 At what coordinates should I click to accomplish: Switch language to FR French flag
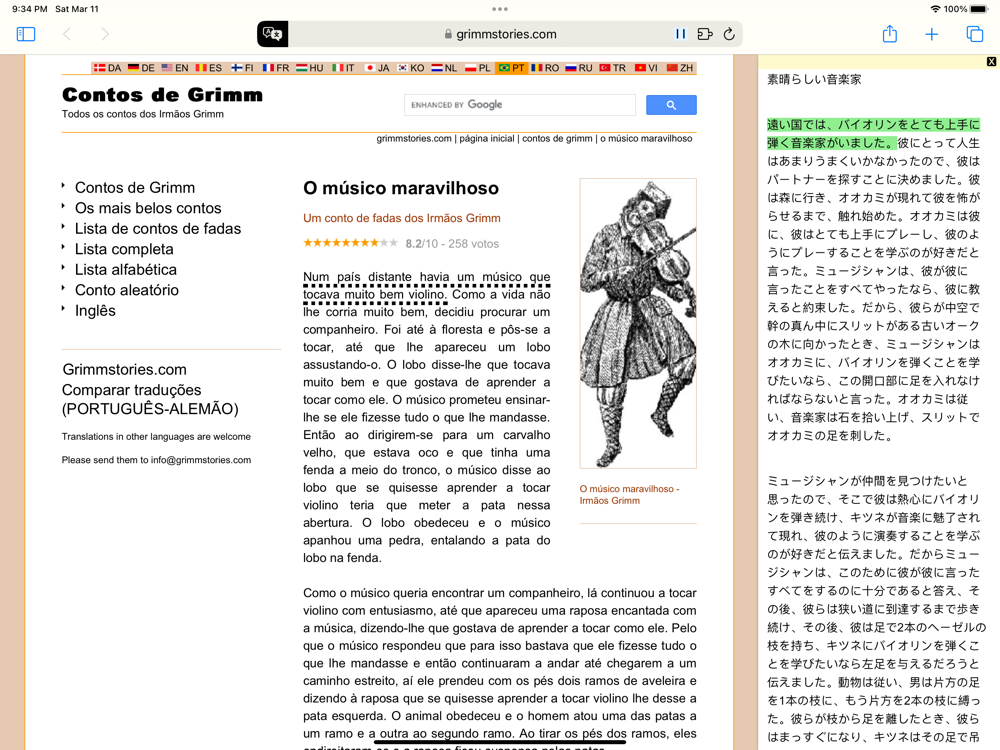(x=276, y=68)
